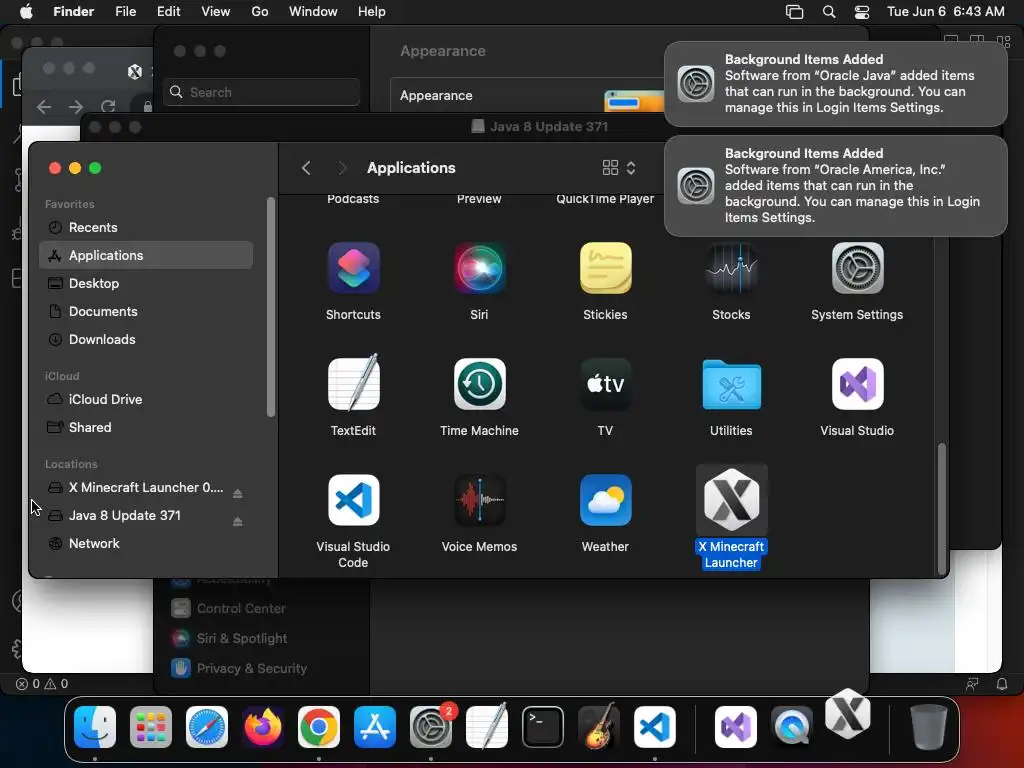Open Control Center in menu bar

tap(862, 11)
